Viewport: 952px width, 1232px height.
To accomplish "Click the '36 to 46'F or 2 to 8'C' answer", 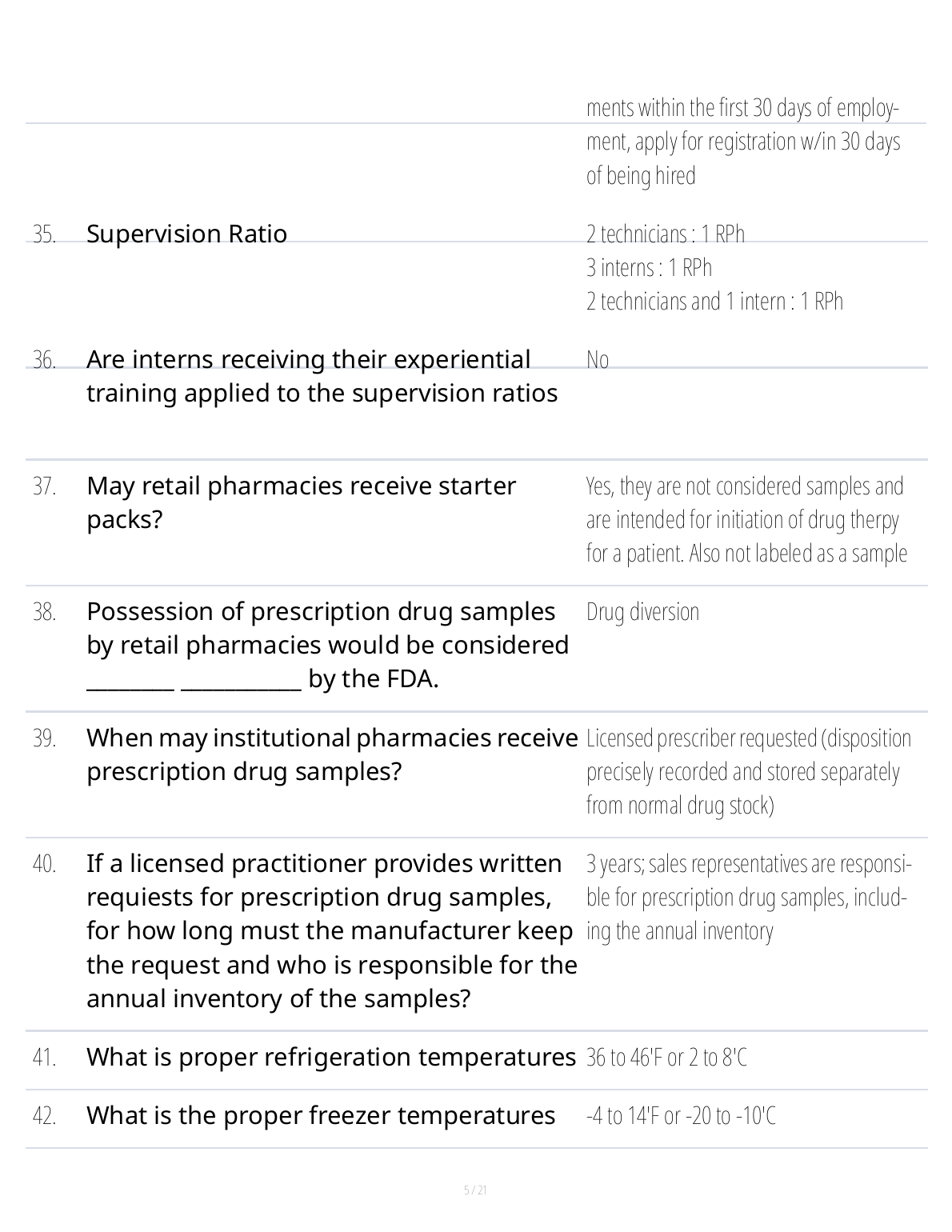I will [666, 1058].
